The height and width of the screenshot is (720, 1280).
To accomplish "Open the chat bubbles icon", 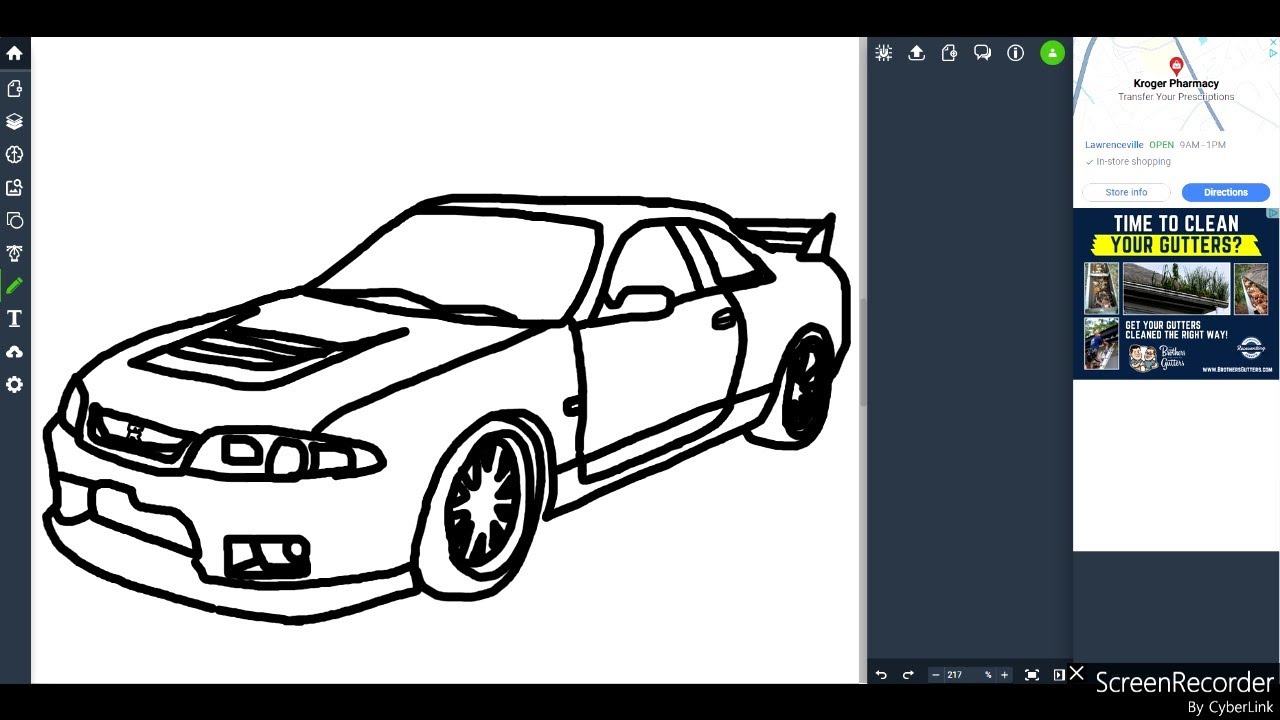I will [x=982, y=53].
